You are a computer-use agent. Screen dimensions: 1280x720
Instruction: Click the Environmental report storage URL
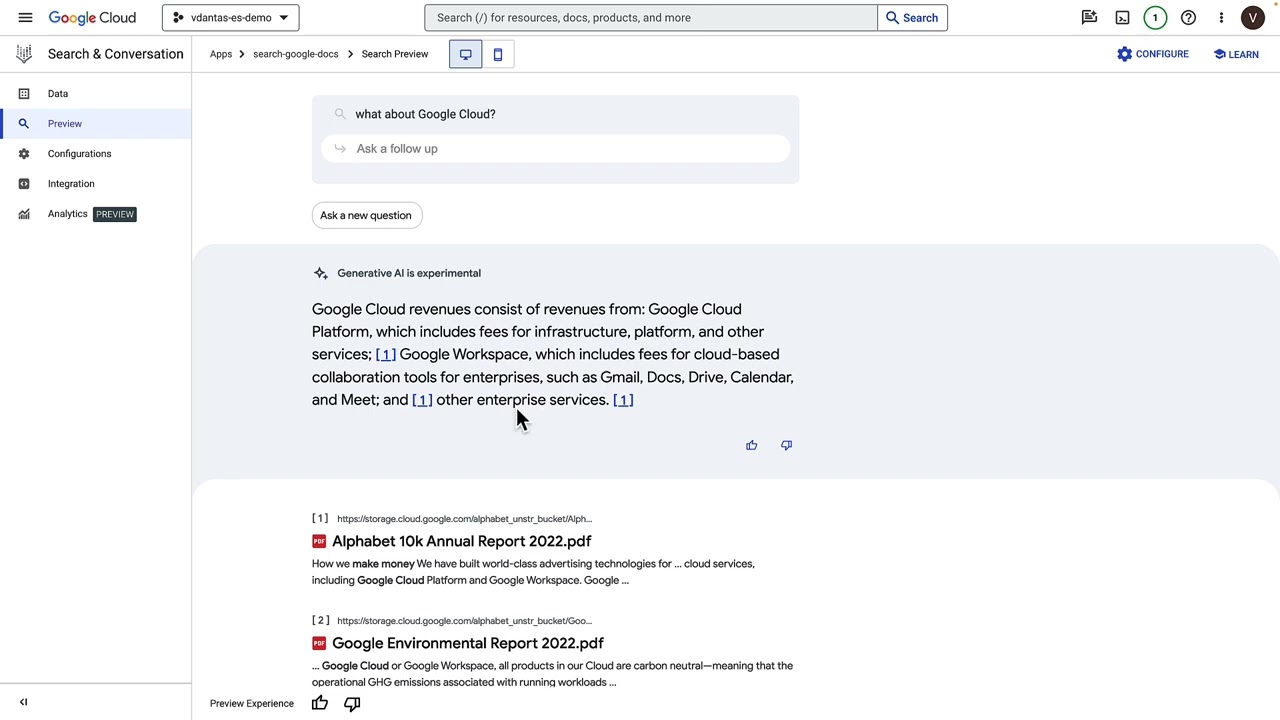(x=464, y=621)
